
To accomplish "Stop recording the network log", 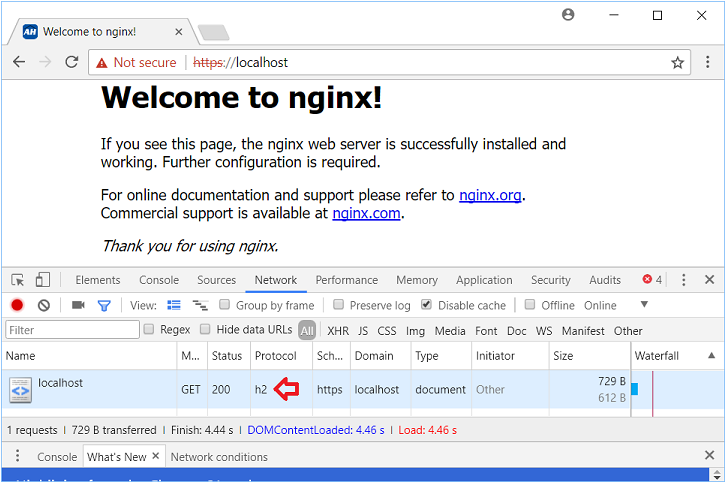I will (x=17, y=305).
